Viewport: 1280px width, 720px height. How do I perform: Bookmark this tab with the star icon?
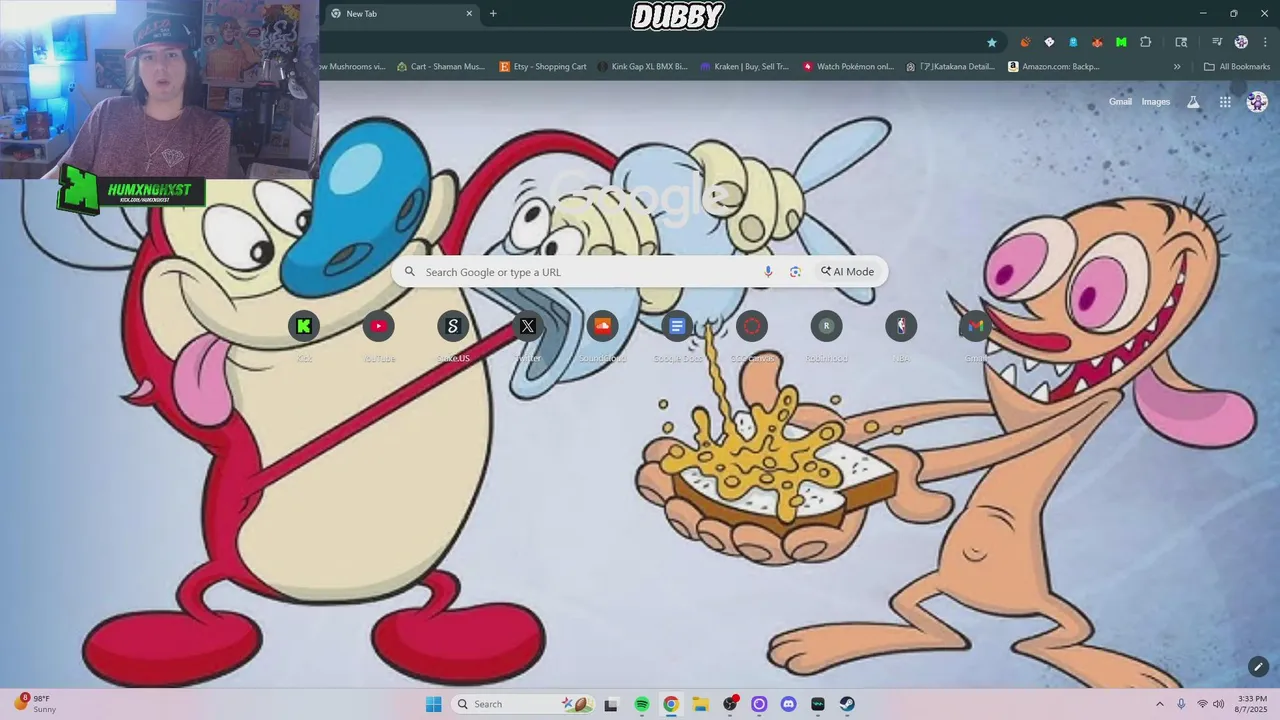[992, 42]
